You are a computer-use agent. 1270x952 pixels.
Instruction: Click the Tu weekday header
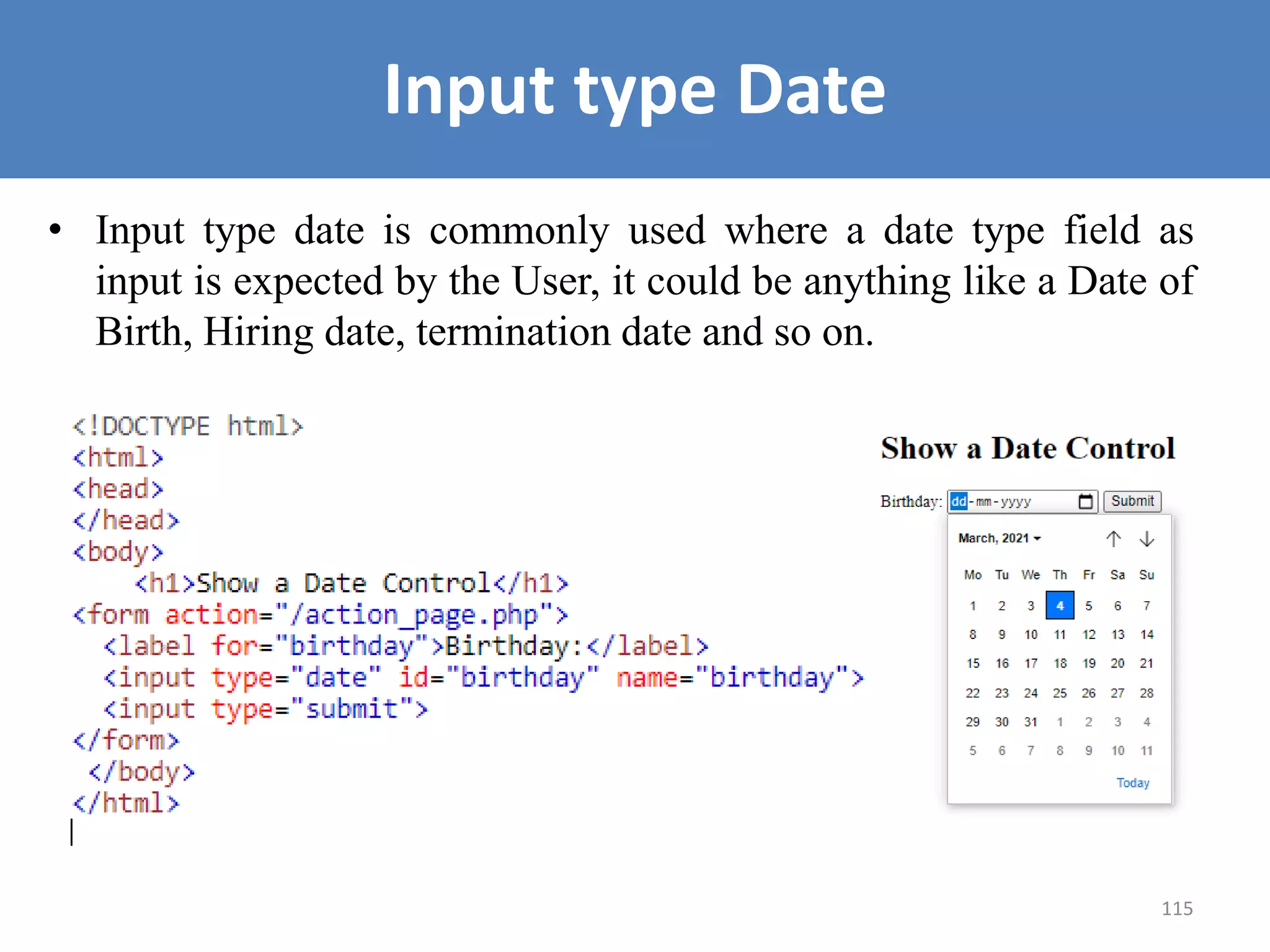pyautogui.click(x=1002, y=575)
